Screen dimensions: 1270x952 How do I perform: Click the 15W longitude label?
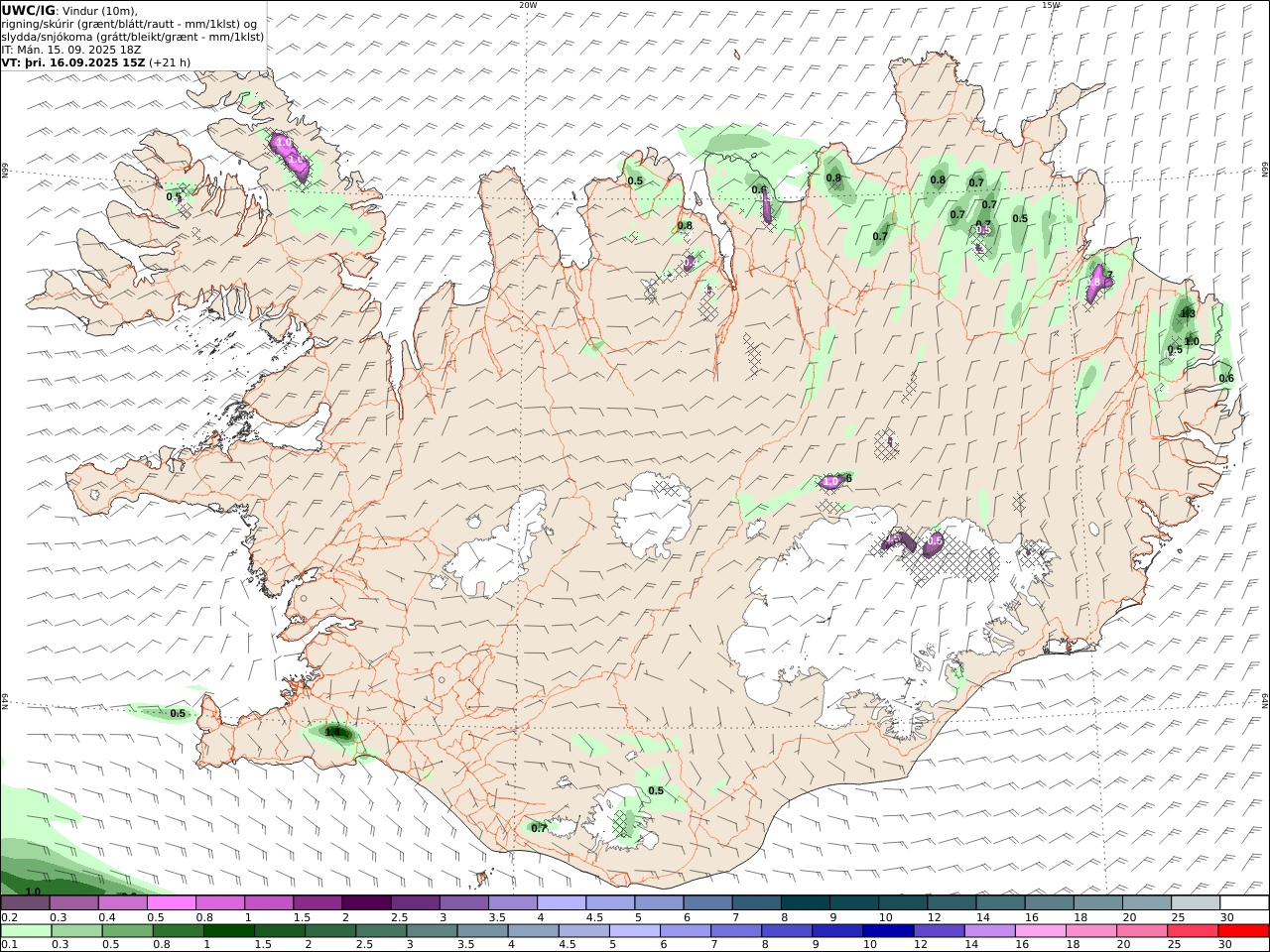click(x=1051, y=5)
